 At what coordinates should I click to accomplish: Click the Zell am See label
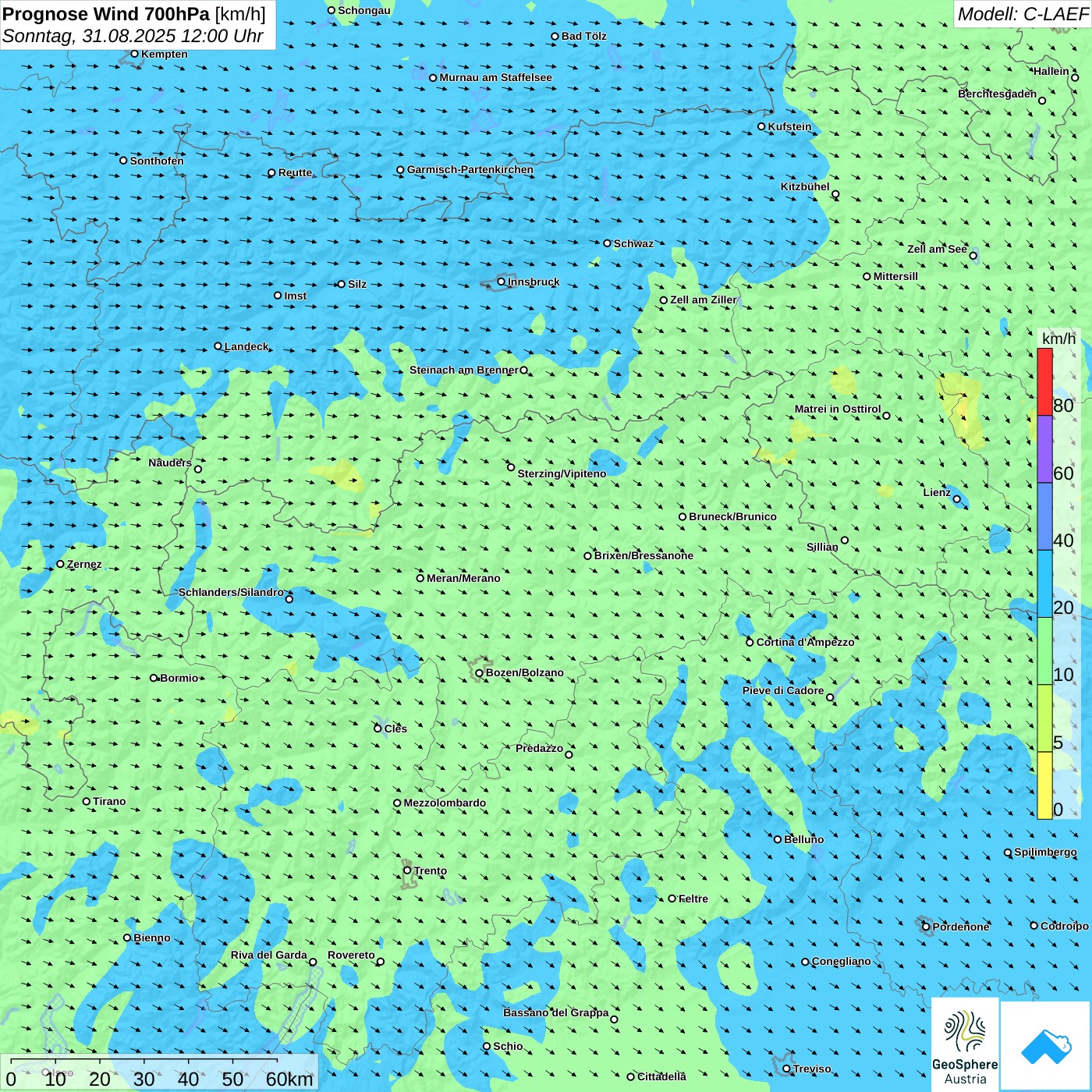coord(937,249)
